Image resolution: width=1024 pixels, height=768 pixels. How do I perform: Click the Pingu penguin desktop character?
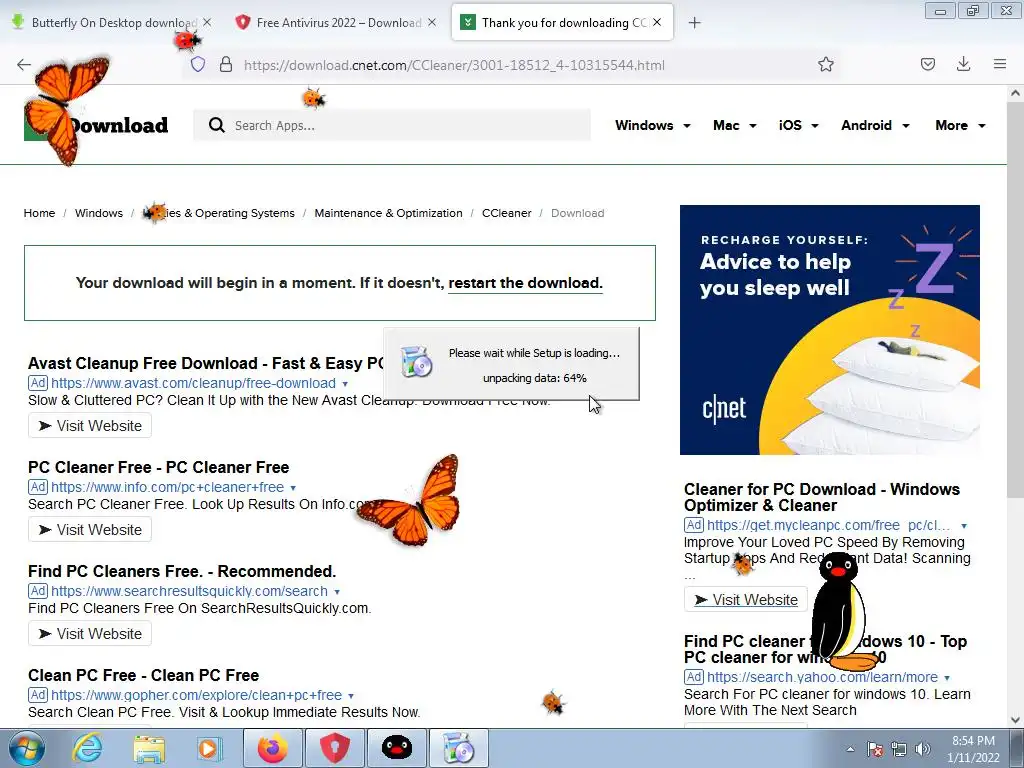pos(842,613)
